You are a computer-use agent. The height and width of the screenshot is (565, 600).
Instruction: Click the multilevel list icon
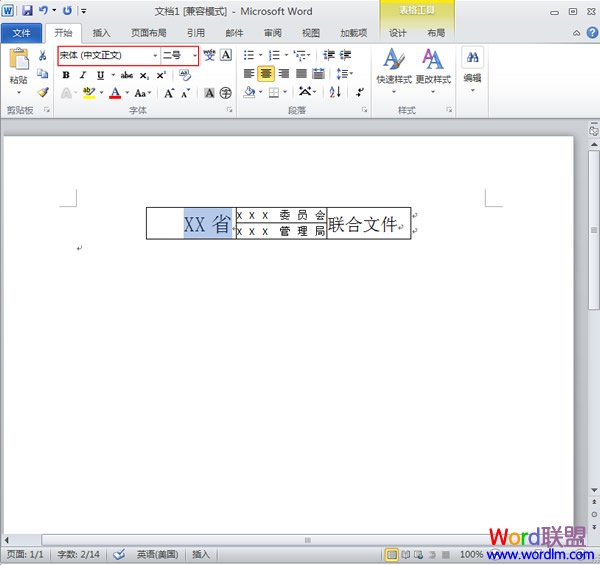(300, 55)
